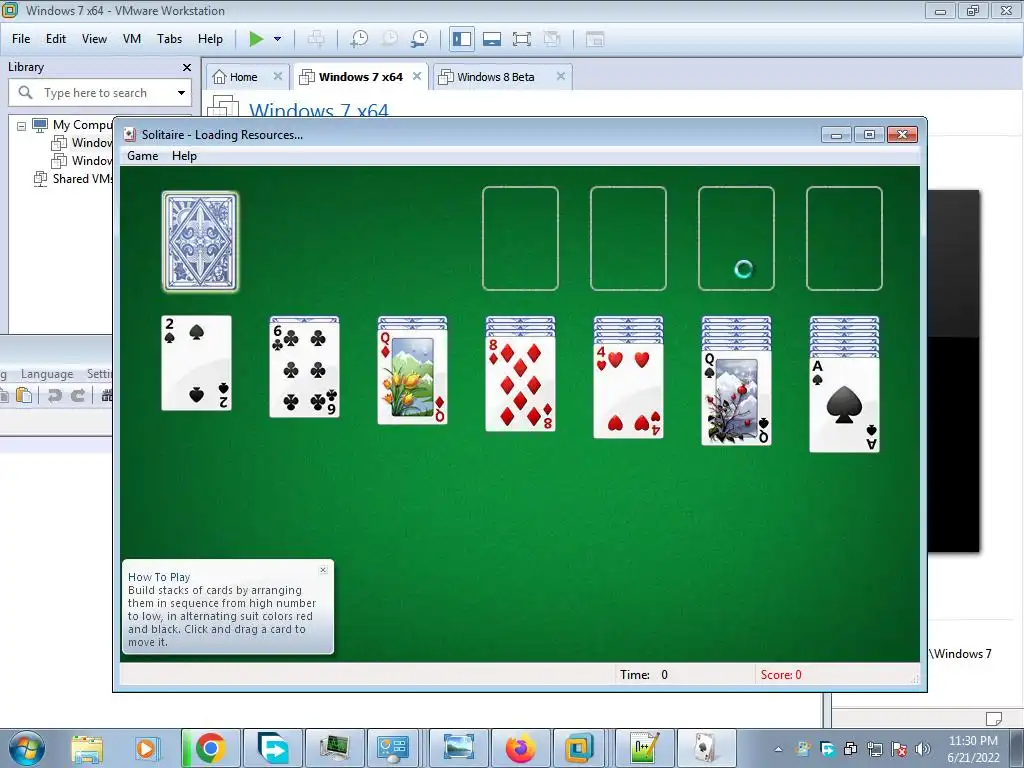1024x768 pixels.
Task: Close the Windows 8 Beta tab
Action: (560, 76)
